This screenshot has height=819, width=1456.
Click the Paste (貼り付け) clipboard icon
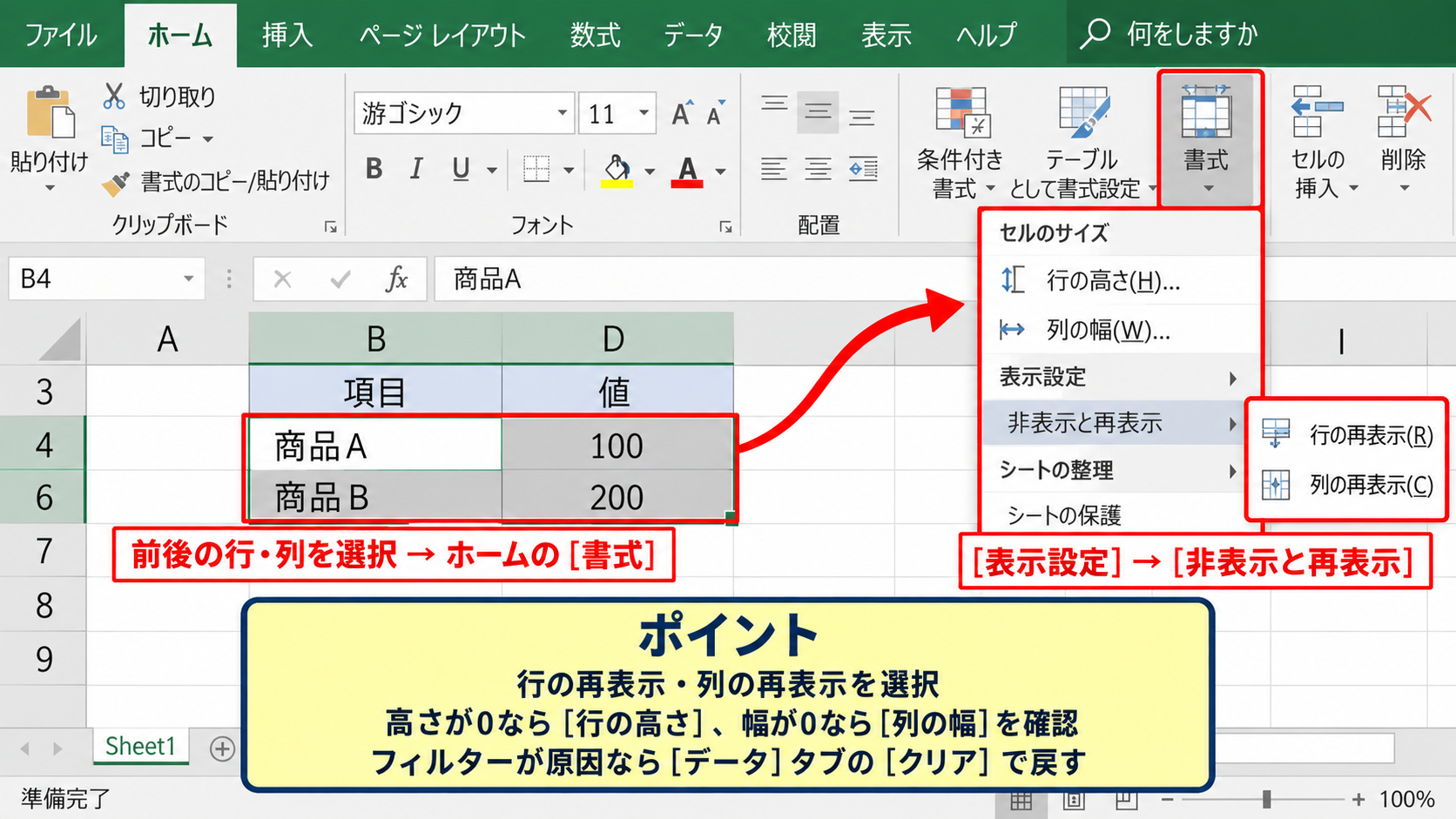(x=50, y=111)
